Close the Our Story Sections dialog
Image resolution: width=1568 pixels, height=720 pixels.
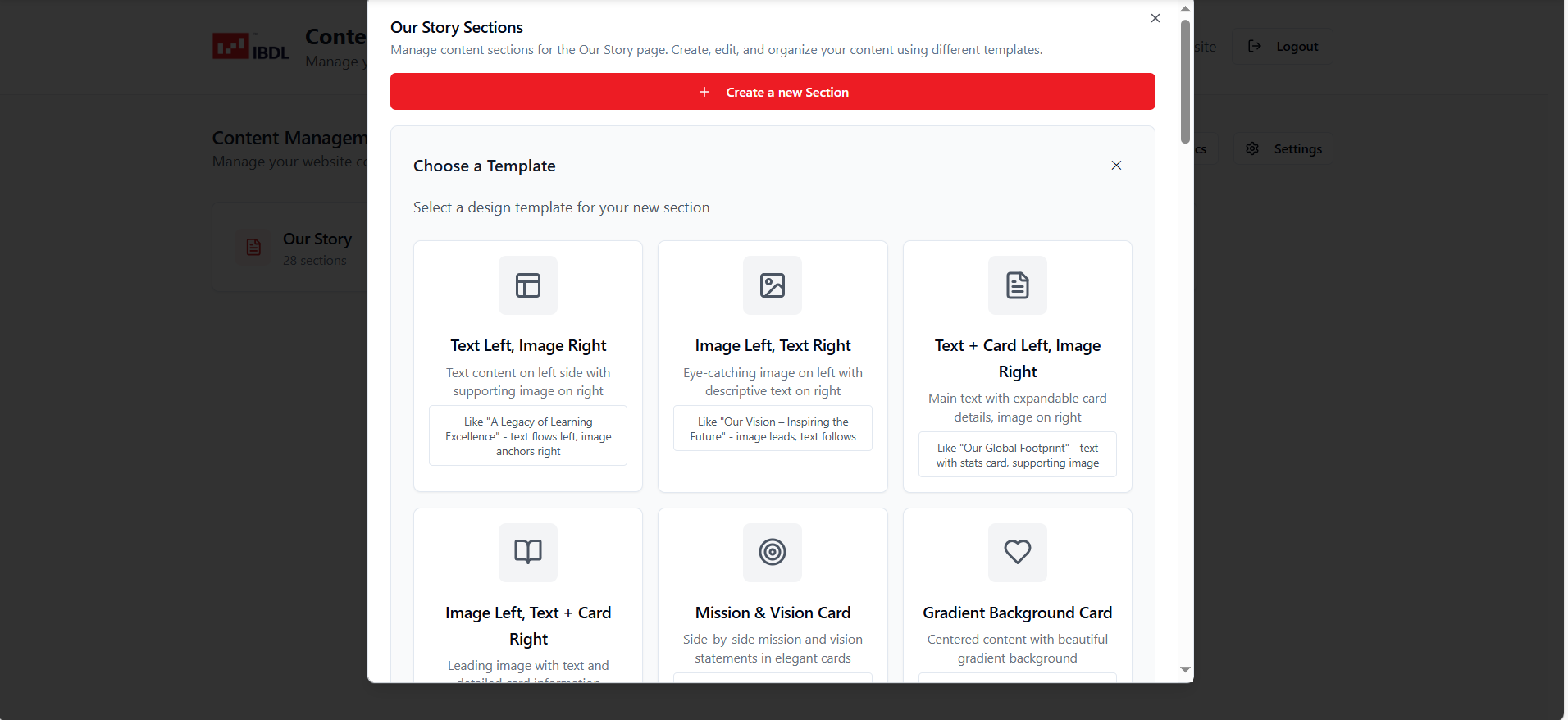click(x=1155, y=18)
